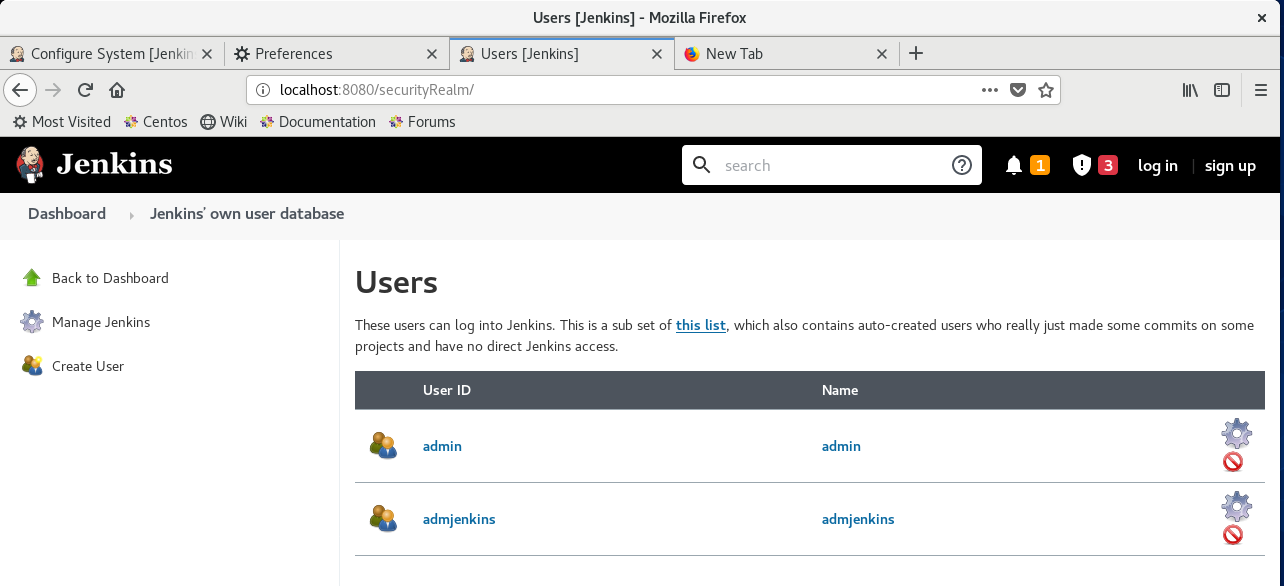
Task: Go back using the browser back arrow
Action: pos(20,90)
